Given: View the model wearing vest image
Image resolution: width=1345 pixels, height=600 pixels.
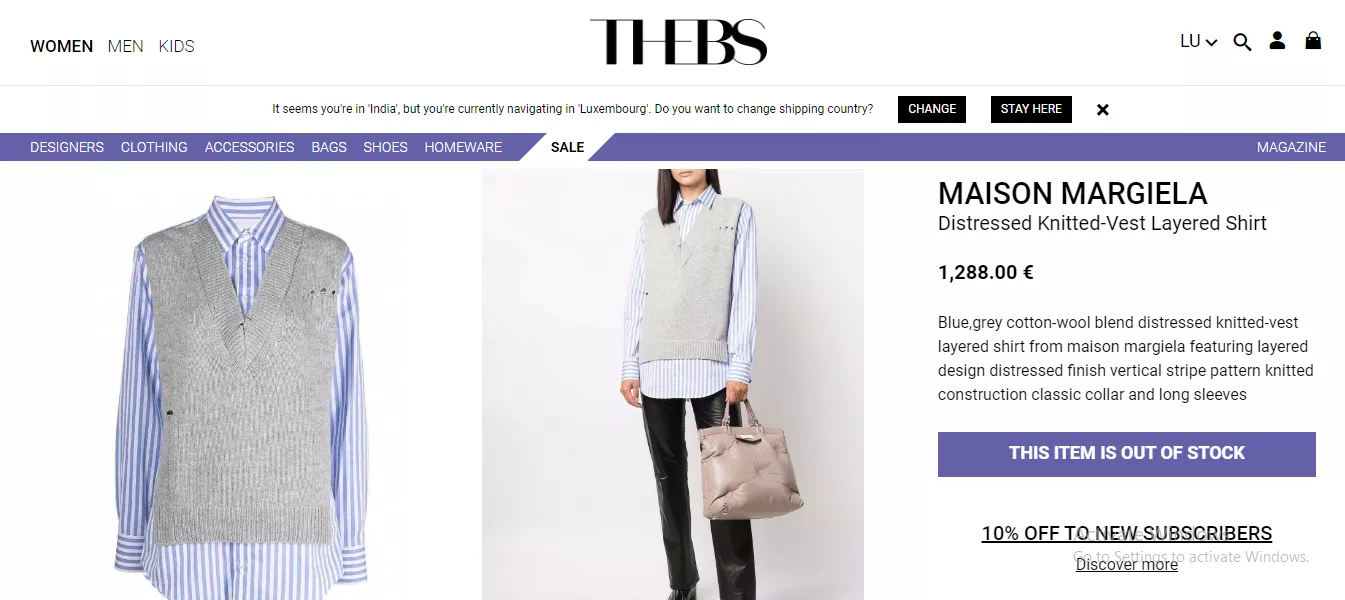Looking at the screenshot, I should (673, 385).
